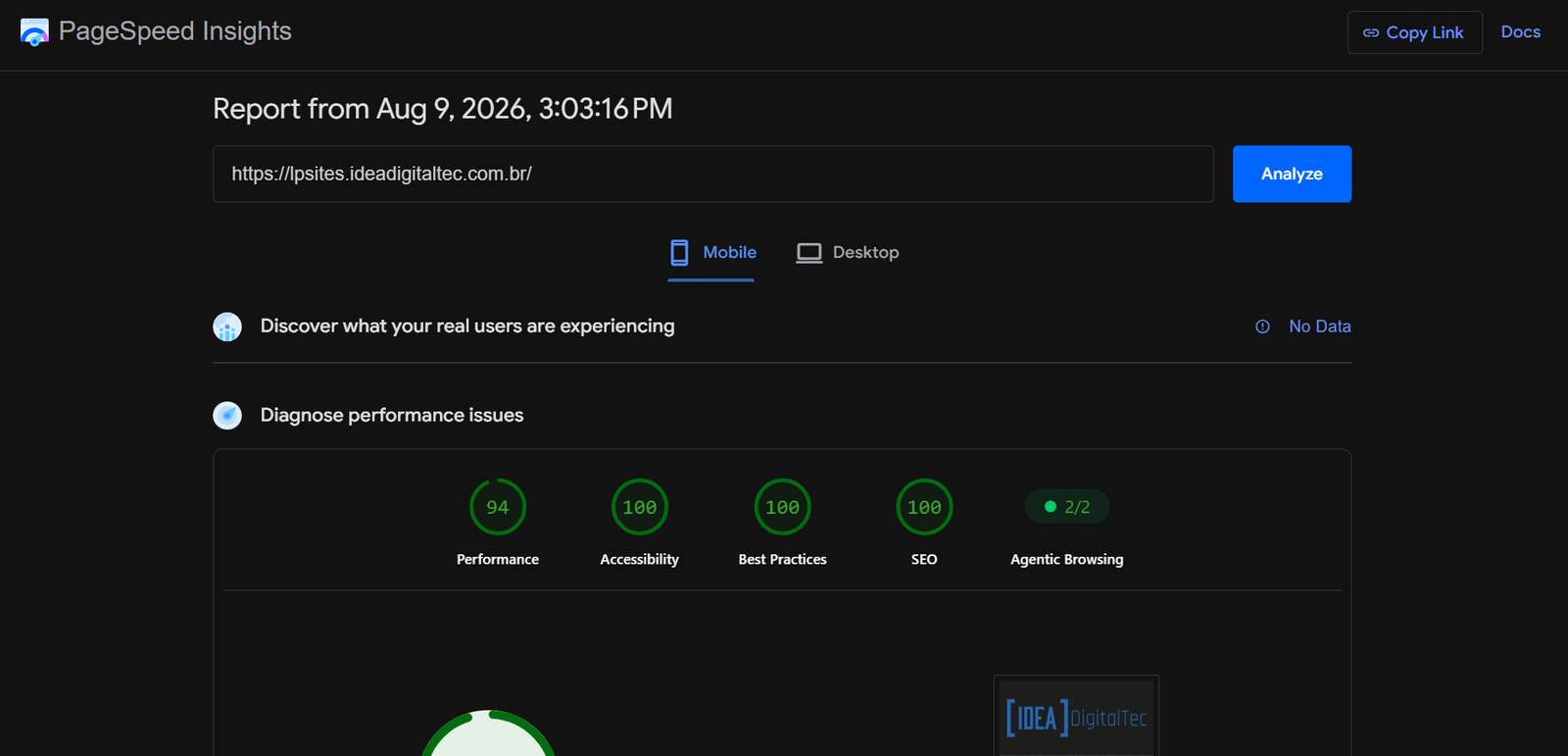The width and height of the screenshot is (1568, 756).
Task: Click the Agentic Browsing 2/2 badge
Action: coord(1066,507)
